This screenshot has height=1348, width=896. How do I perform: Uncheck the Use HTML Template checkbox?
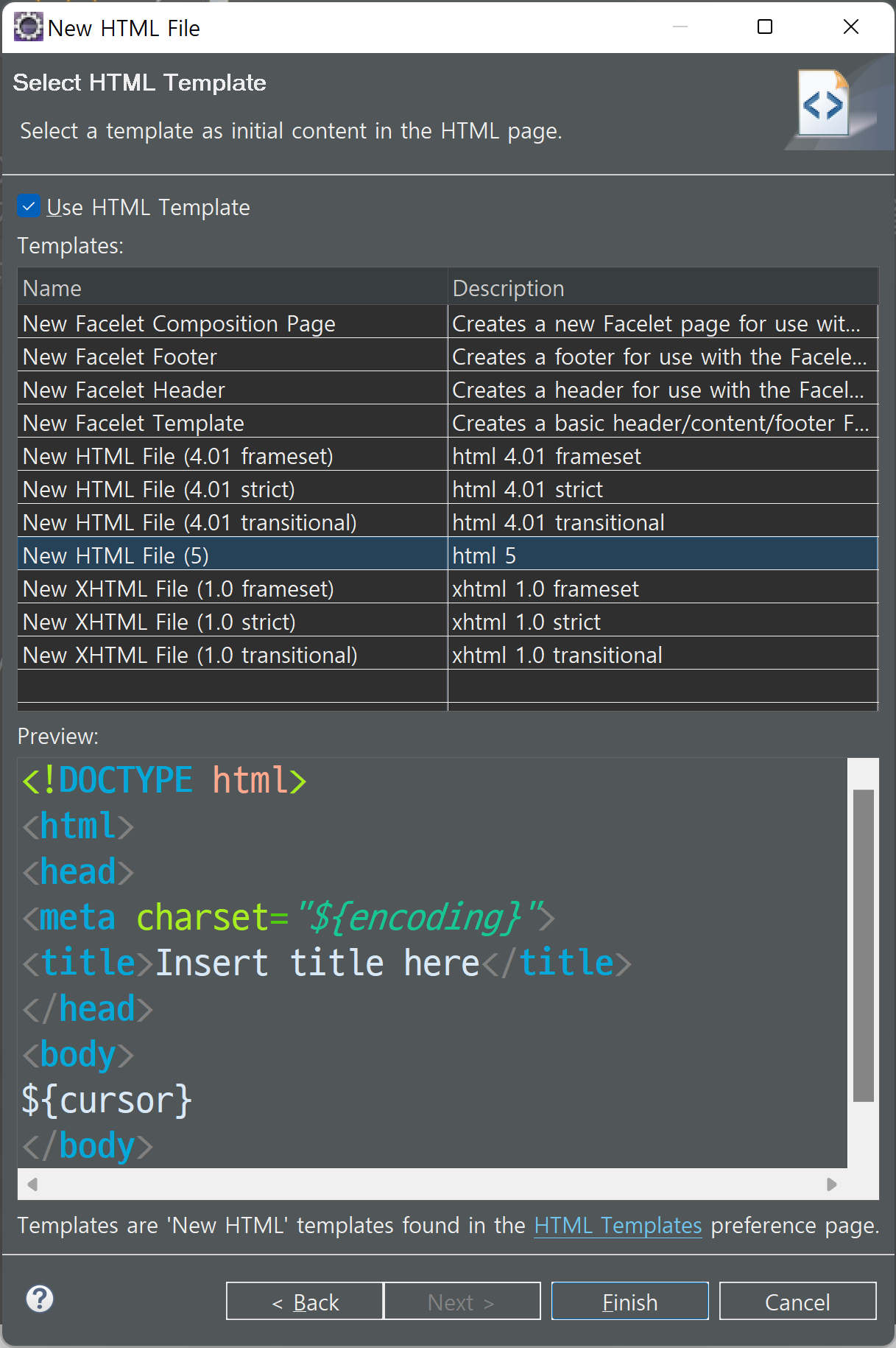29,206
